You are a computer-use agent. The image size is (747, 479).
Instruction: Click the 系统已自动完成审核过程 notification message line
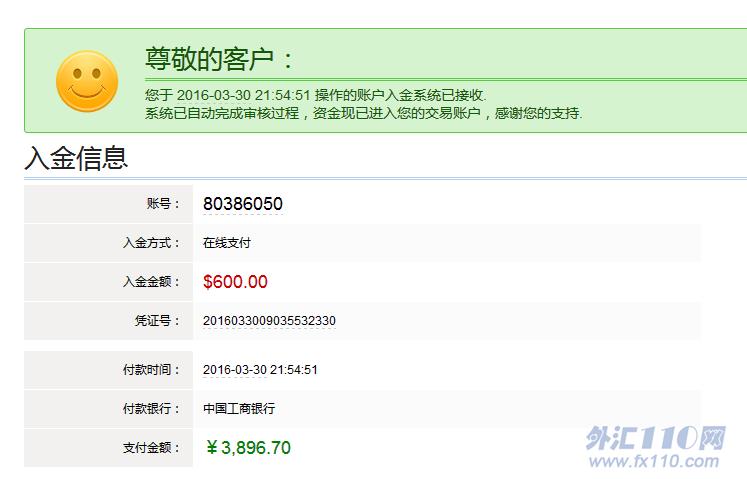click(x=364, y=113)
